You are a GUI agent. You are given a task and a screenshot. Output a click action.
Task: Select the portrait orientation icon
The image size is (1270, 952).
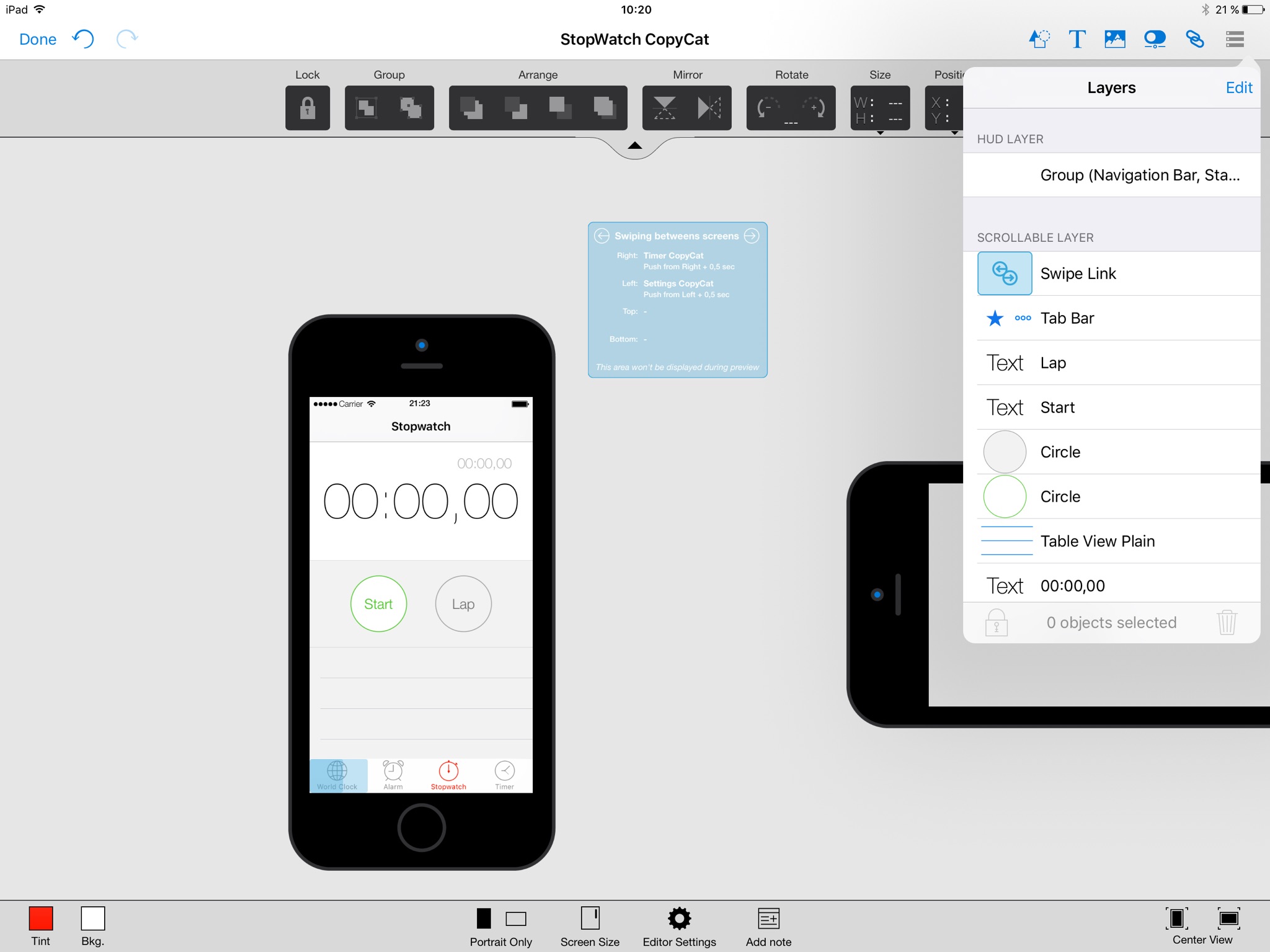coord(484,919)
